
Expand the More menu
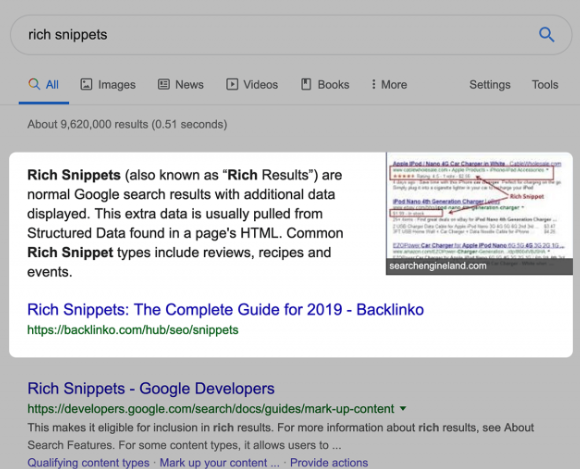[x=389, y=85]
